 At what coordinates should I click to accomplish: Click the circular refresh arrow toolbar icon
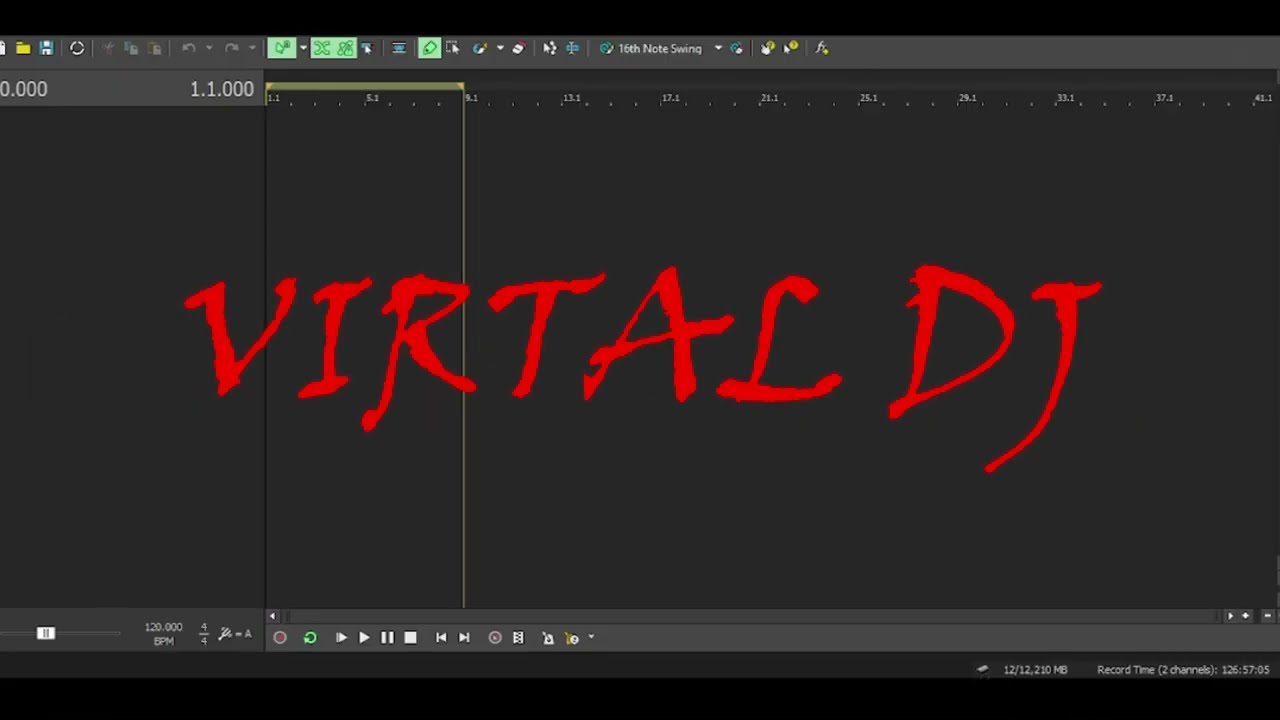tap(77, 48)
